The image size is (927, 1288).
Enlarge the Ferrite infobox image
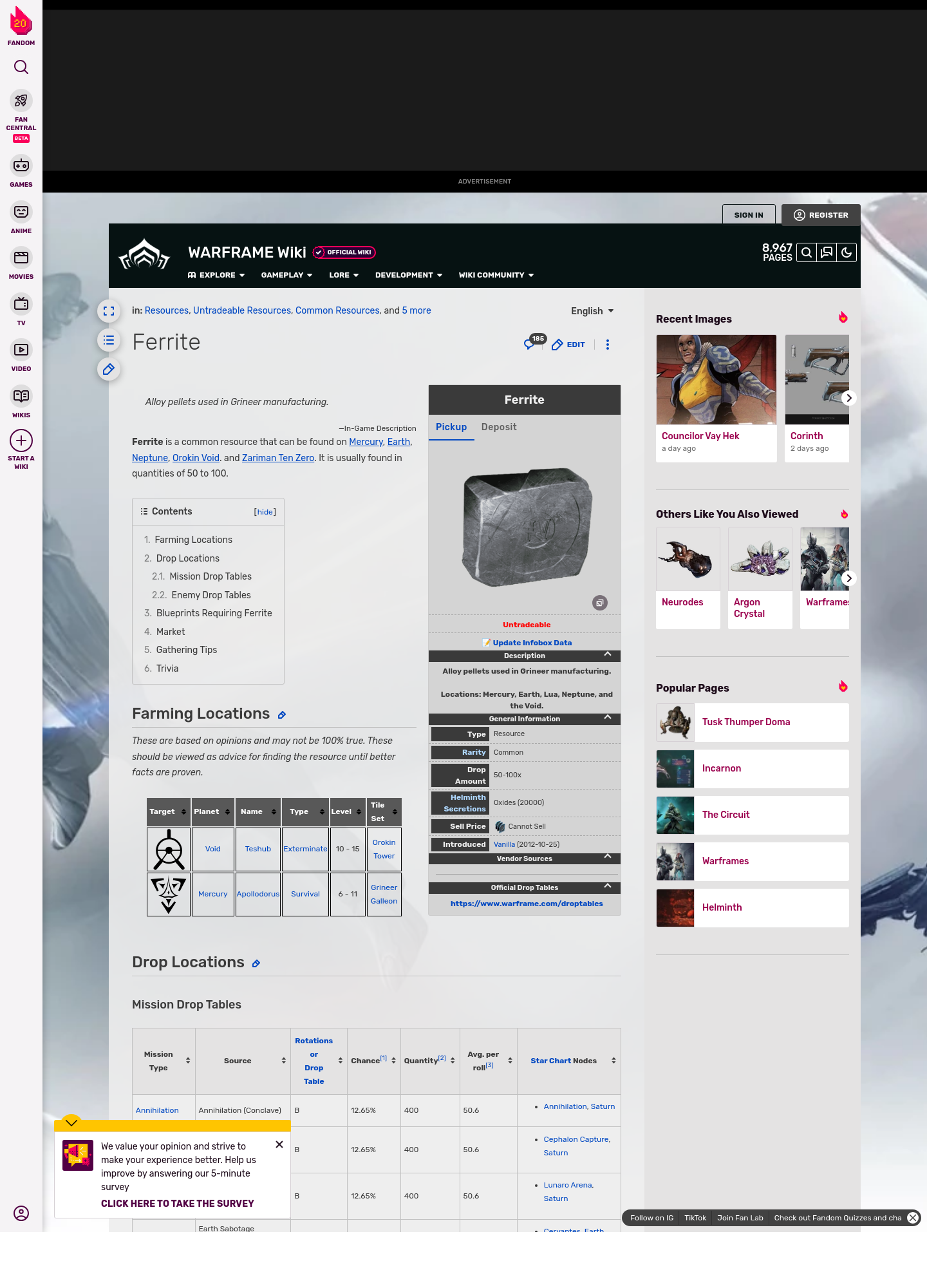600,603
